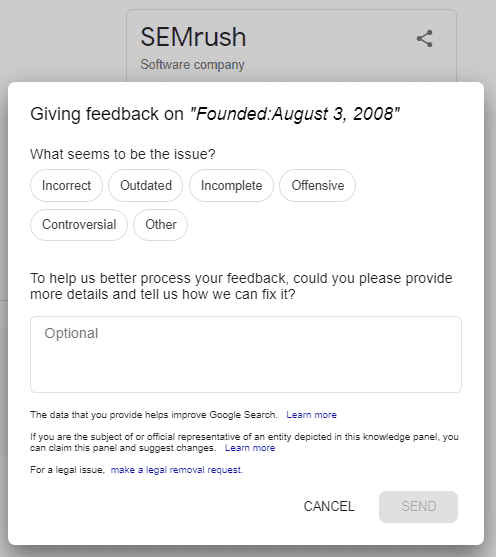Focus the Optional details text box
The height and width of the screenshot is (557, 496).
coord(246,355)
